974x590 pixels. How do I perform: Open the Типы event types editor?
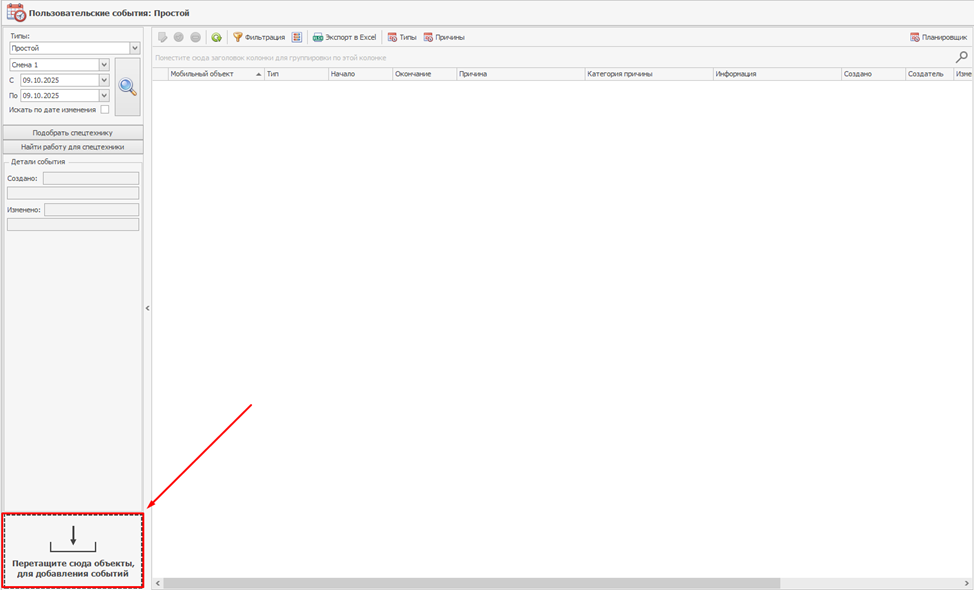point(402,37)
